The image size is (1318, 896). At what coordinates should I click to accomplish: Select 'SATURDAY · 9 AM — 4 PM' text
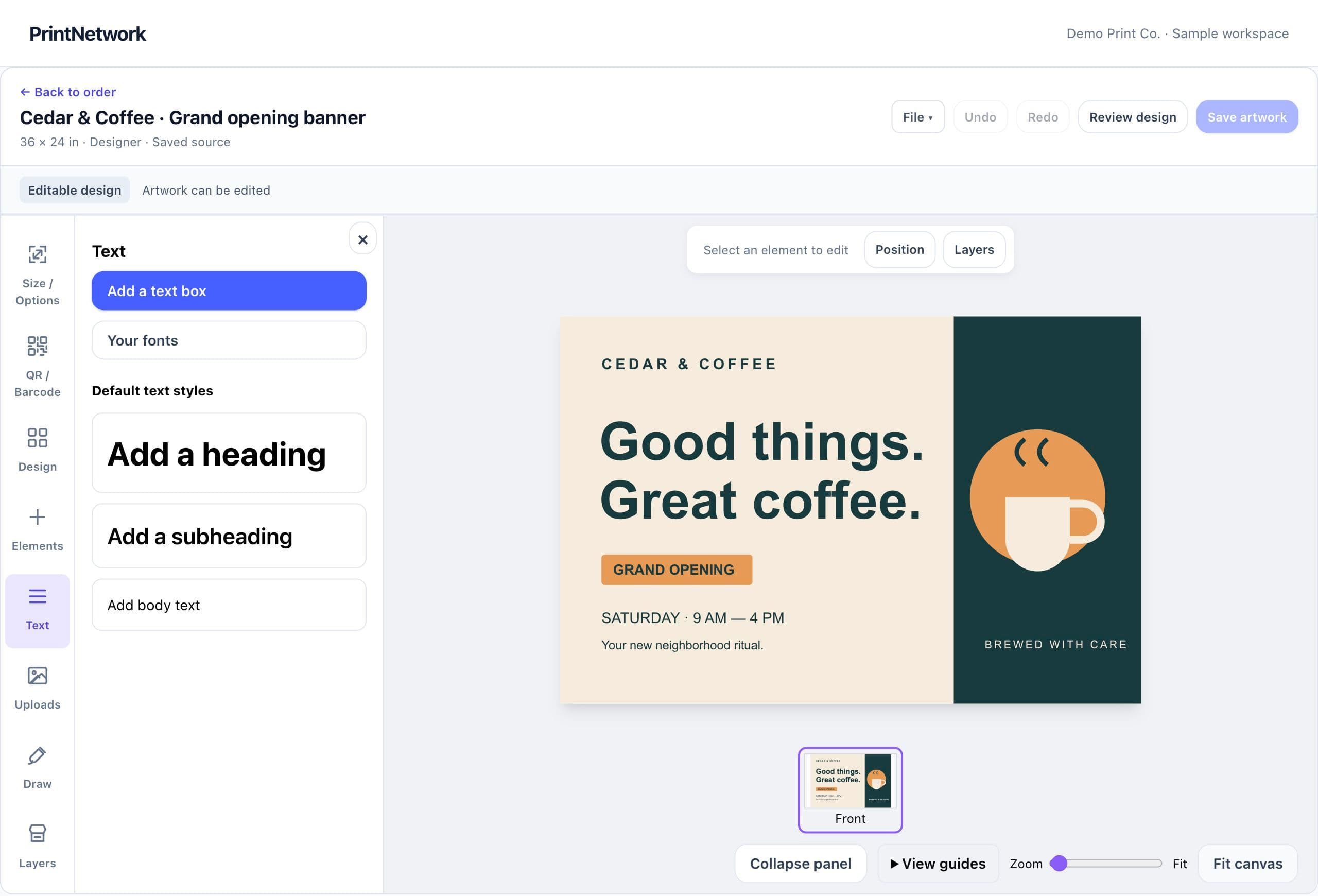(x=692, y=617)
